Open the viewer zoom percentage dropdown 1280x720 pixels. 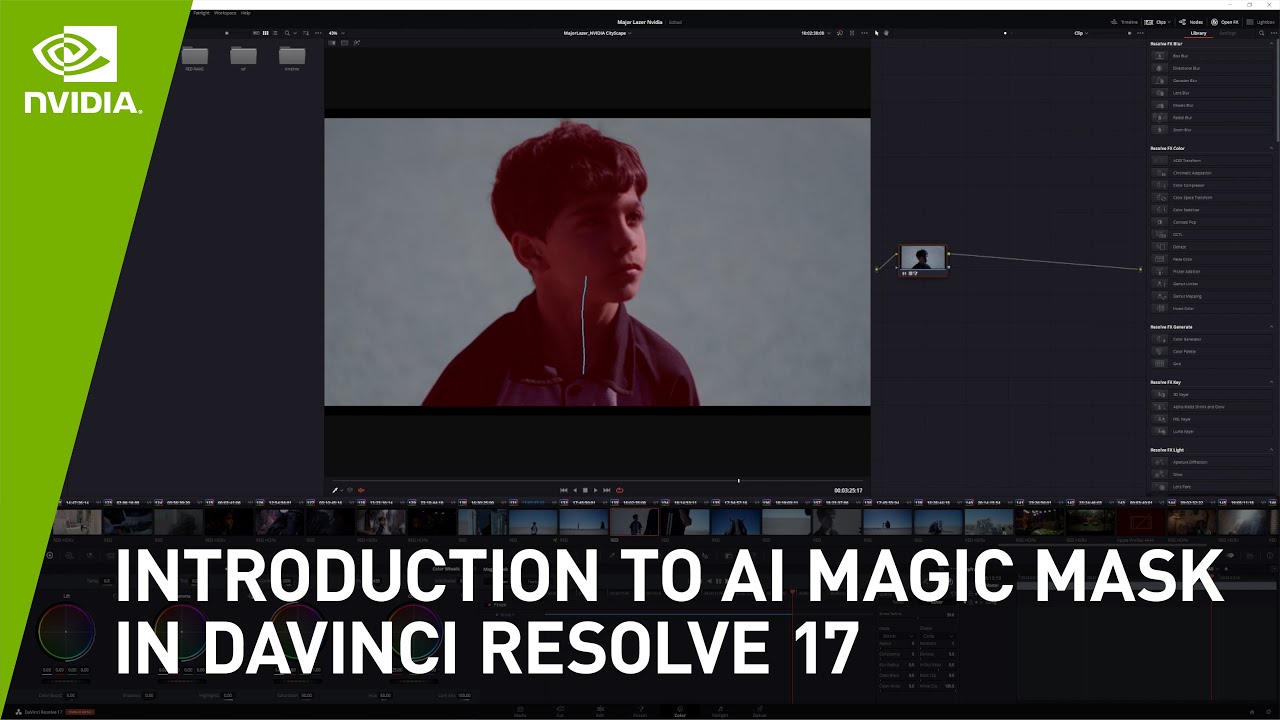click(336, 33)
